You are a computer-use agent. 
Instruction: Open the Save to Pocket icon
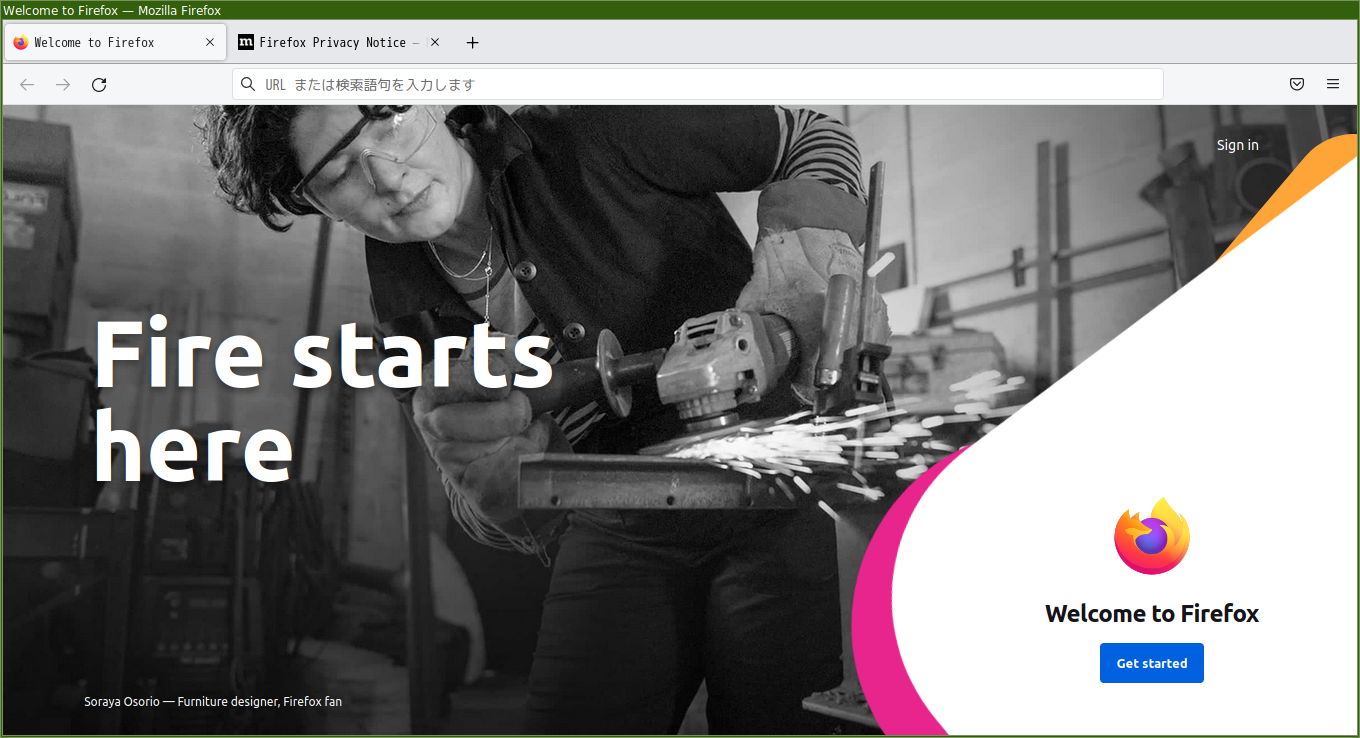pos(1297,84)
